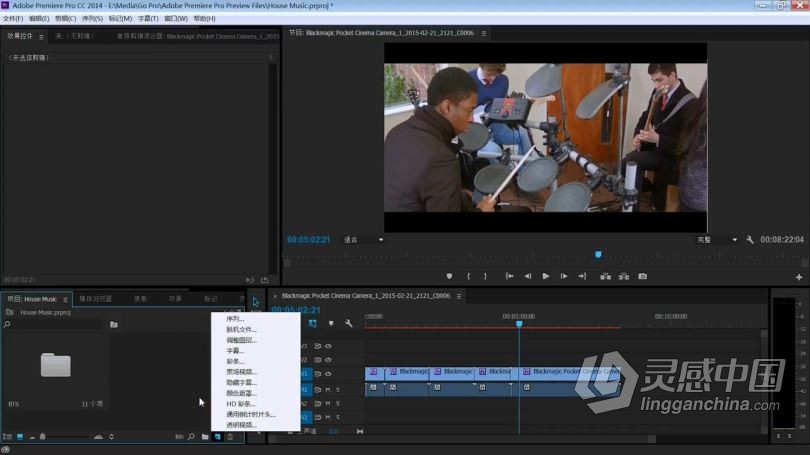This screenshot has width=810, height=455.
Task: Mute audio track A1 with M
Action: click(328, 389)
